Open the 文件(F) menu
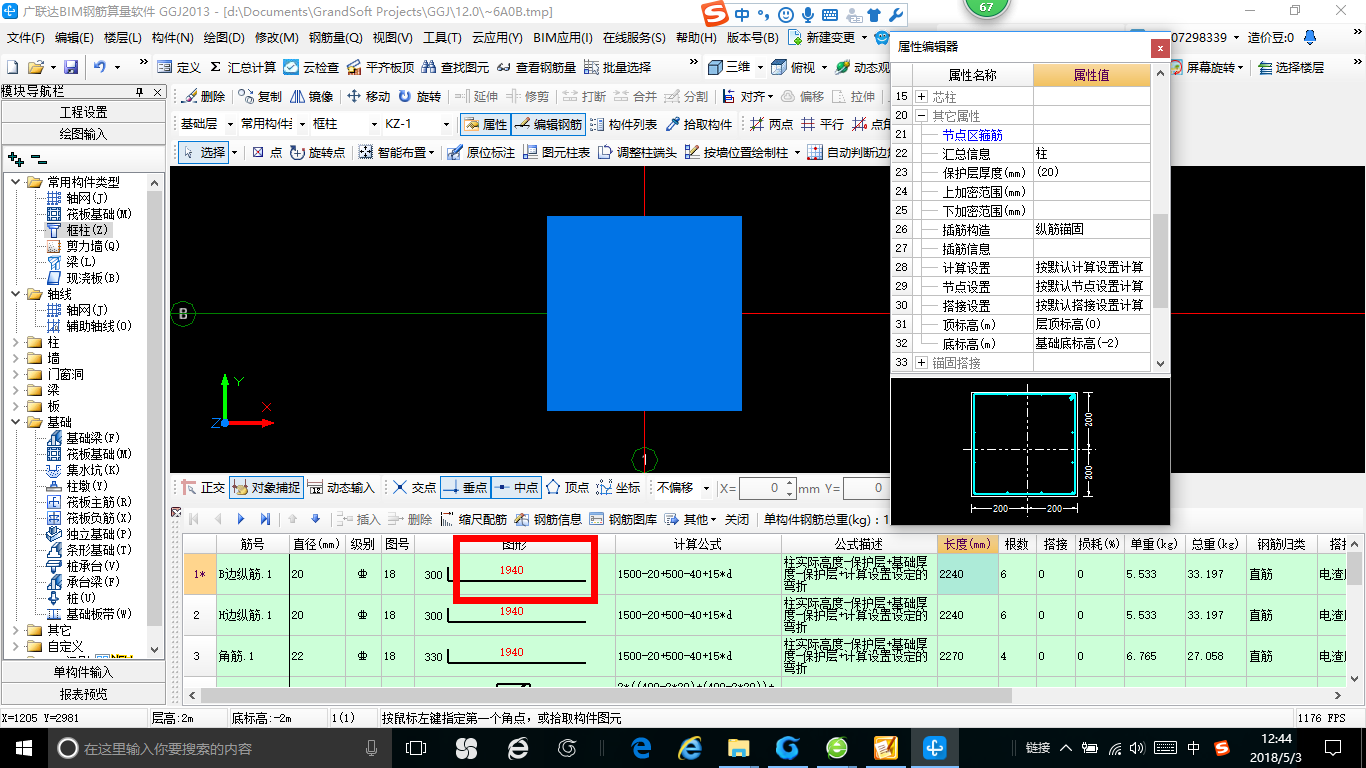Screen dimensions: 1366x768 click(26, 38)
